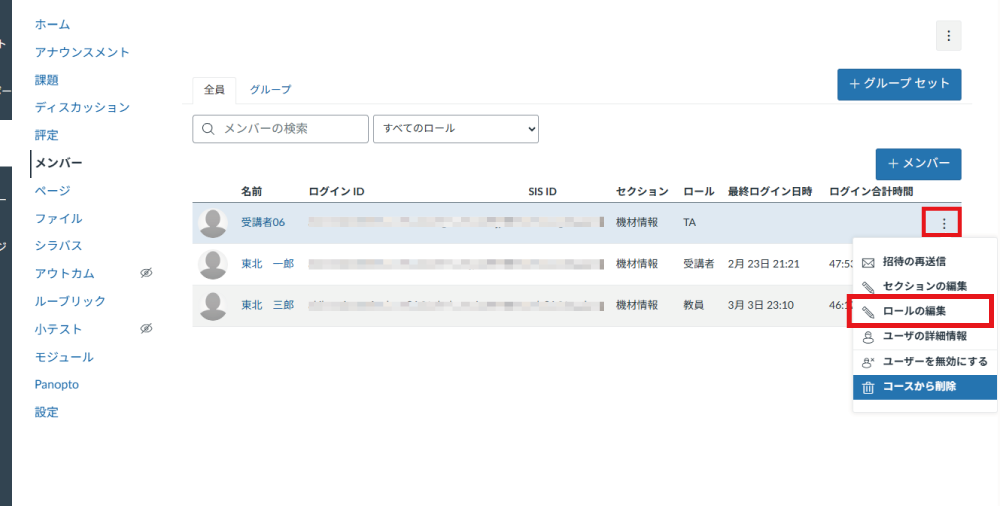This screenshot has height=506, width=1000.
Task: Switch to the グループ tab
Action: (270, 90)
